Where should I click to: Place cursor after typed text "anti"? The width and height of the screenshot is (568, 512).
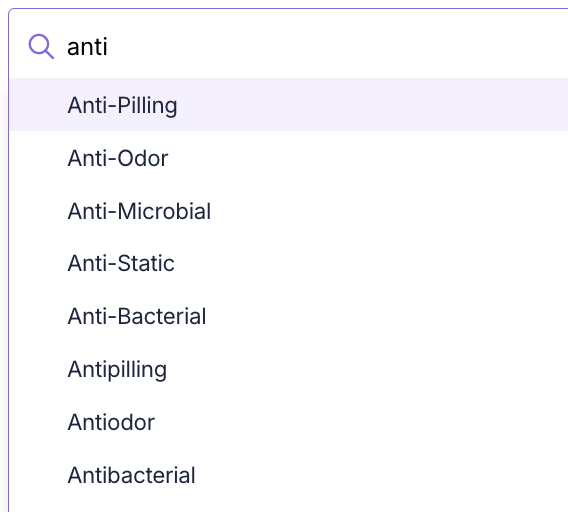coord(108,47)
